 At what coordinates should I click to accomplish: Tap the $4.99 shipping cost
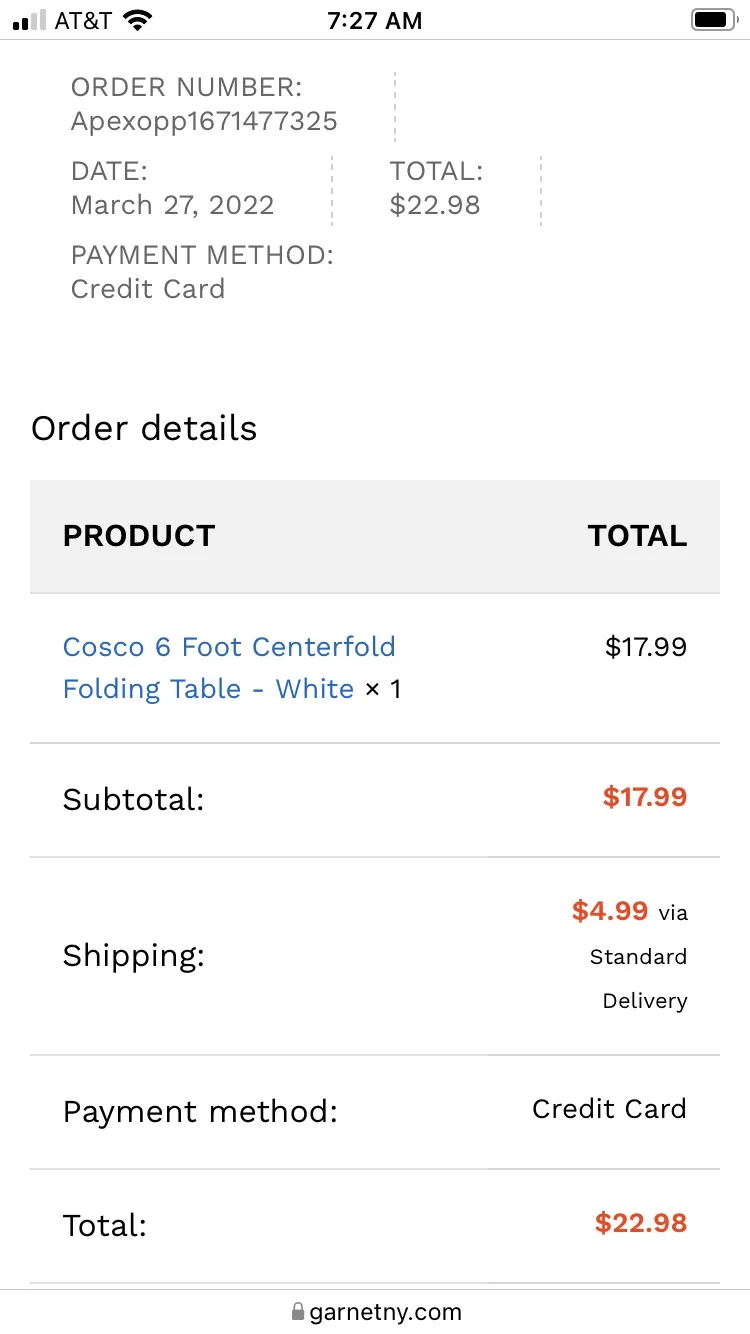(610, 911)
